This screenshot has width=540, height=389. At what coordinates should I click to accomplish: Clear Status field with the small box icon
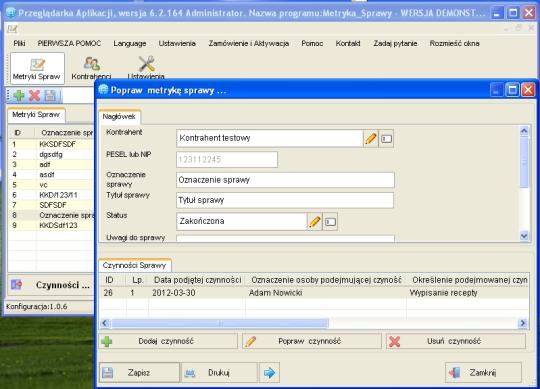point(330,222)
